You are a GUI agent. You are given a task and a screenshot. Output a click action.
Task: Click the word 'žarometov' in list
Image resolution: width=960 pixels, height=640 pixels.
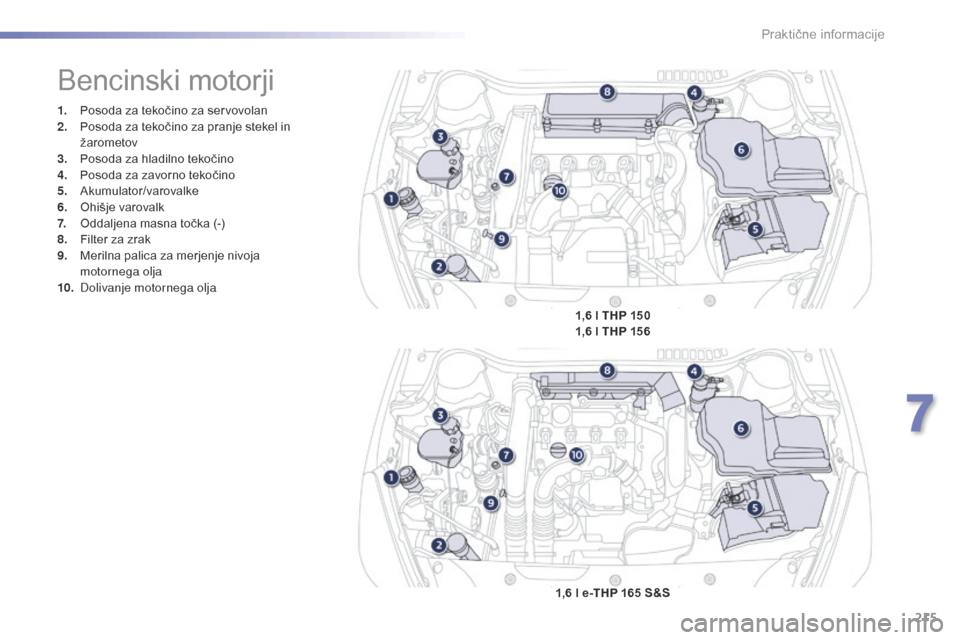click(x=109, y=143)
